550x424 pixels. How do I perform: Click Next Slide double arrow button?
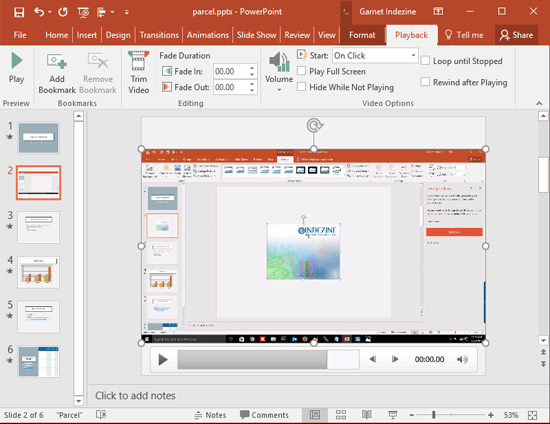[543, 364]
